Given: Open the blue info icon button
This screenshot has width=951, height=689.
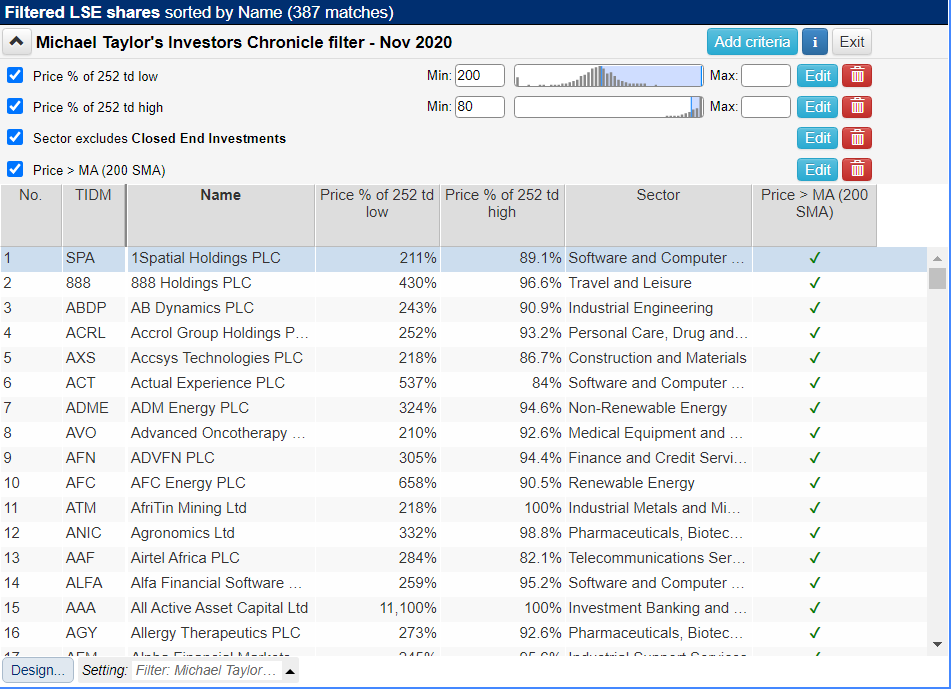Looking at the screenshot, I should (x=815, y=42).
